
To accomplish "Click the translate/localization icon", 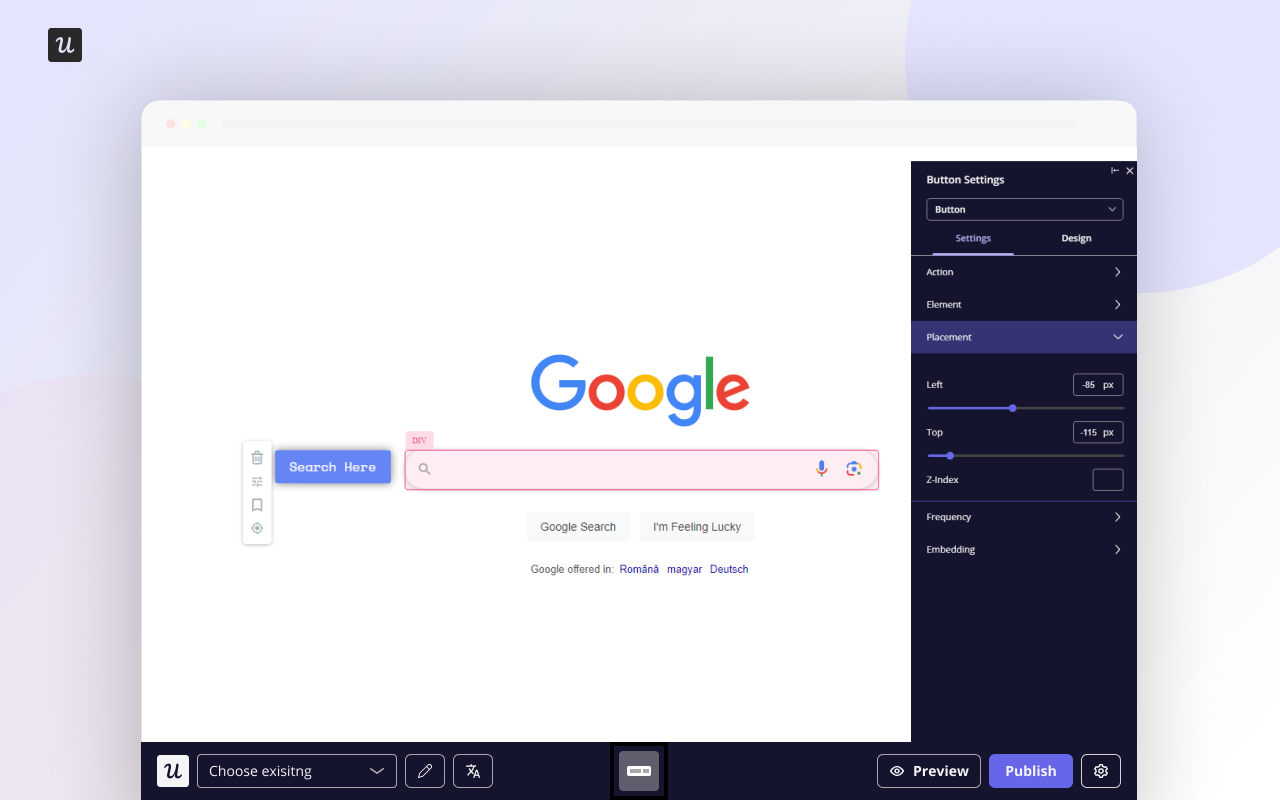I will tap(472, 770).
